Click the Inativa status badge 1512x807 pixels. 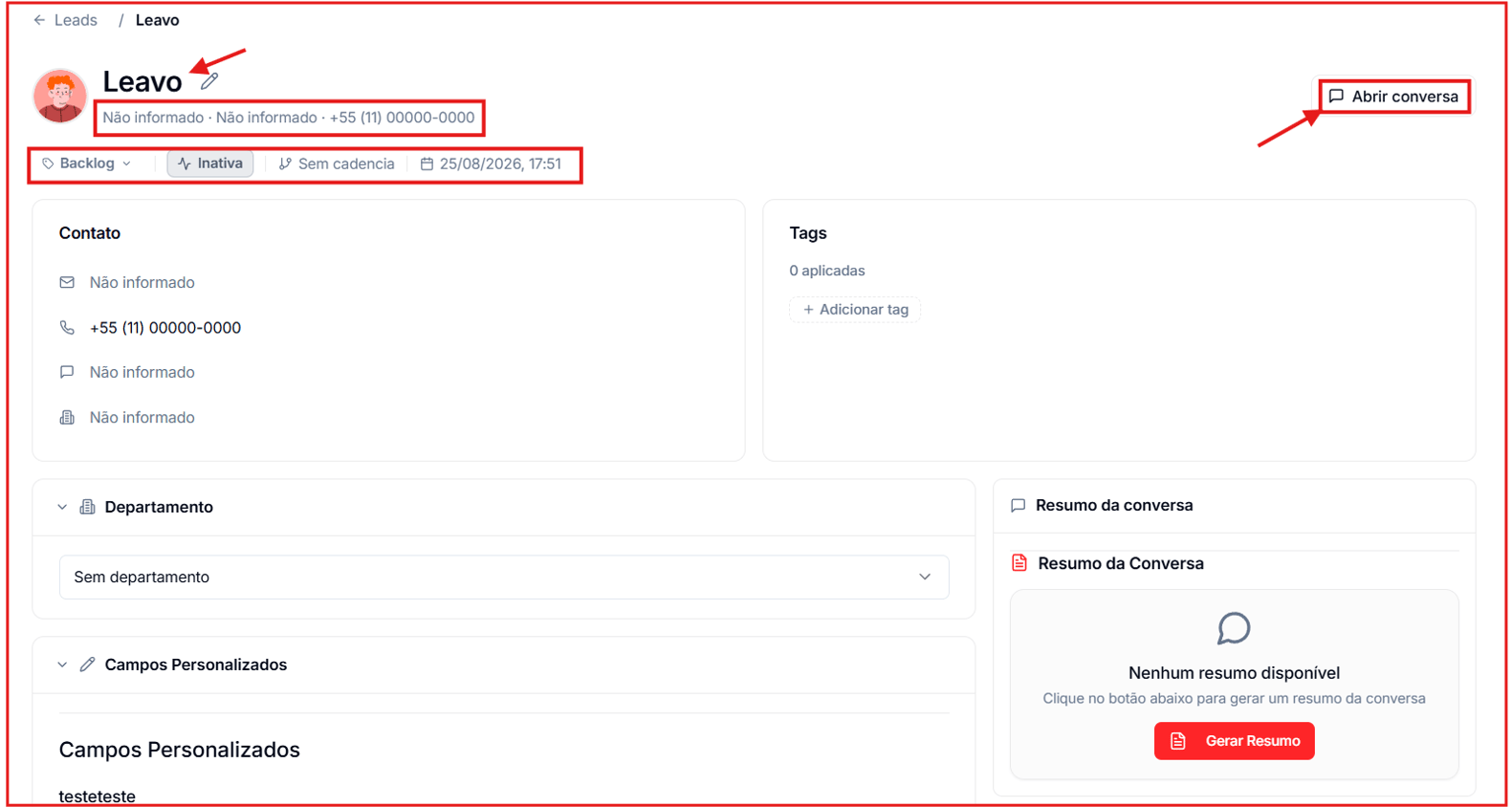click(210, 164)
